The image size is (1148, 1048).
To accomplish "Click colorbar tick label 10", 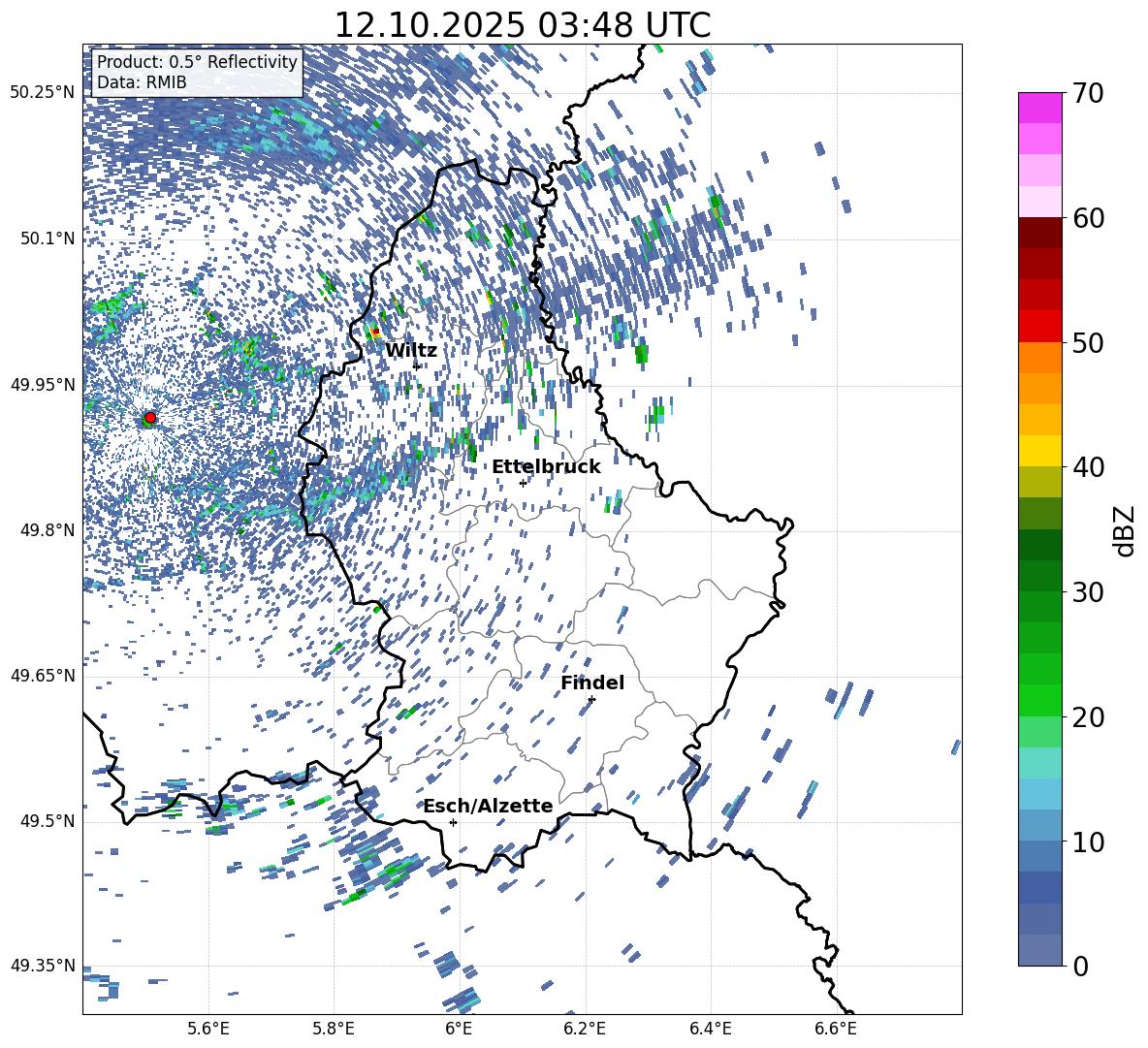I will (x=1088, y=842).
